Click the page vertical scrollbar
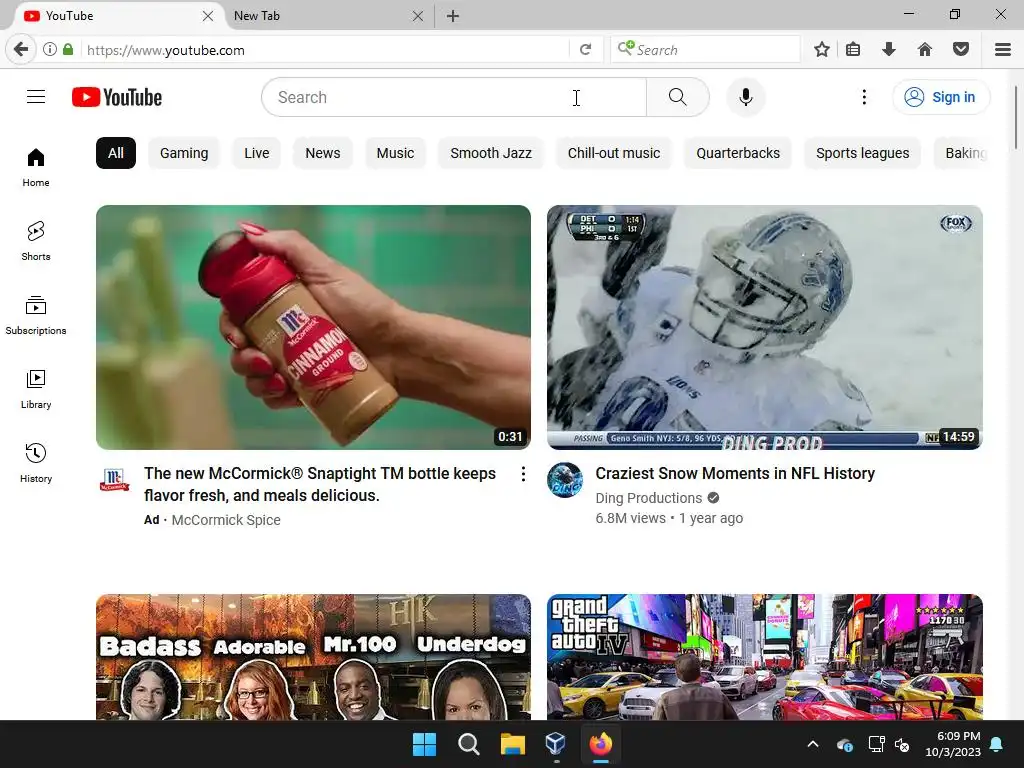Image resolution: width=1024 pixels, height=768 pixels. coord(1016,118)
